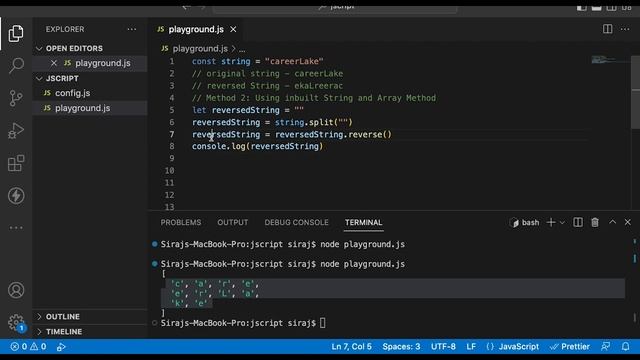The image size is (640, 360).
Task: Open the Search view in activity bar
Action: tap(16, 65)
